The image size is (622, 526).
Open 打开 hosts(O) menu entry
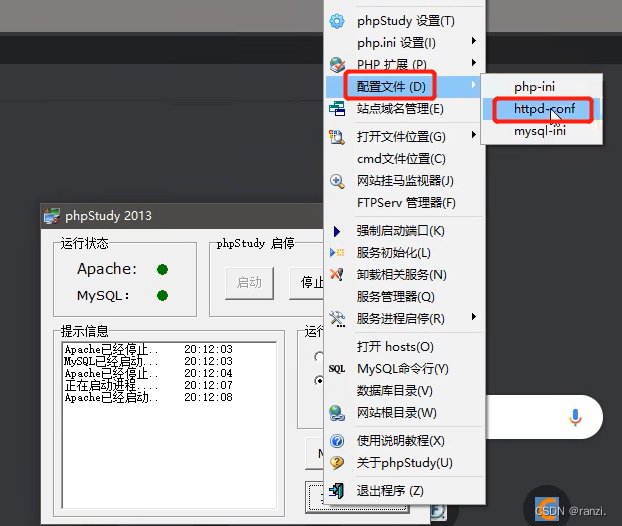pyautogui.click(x=405, y=347)
